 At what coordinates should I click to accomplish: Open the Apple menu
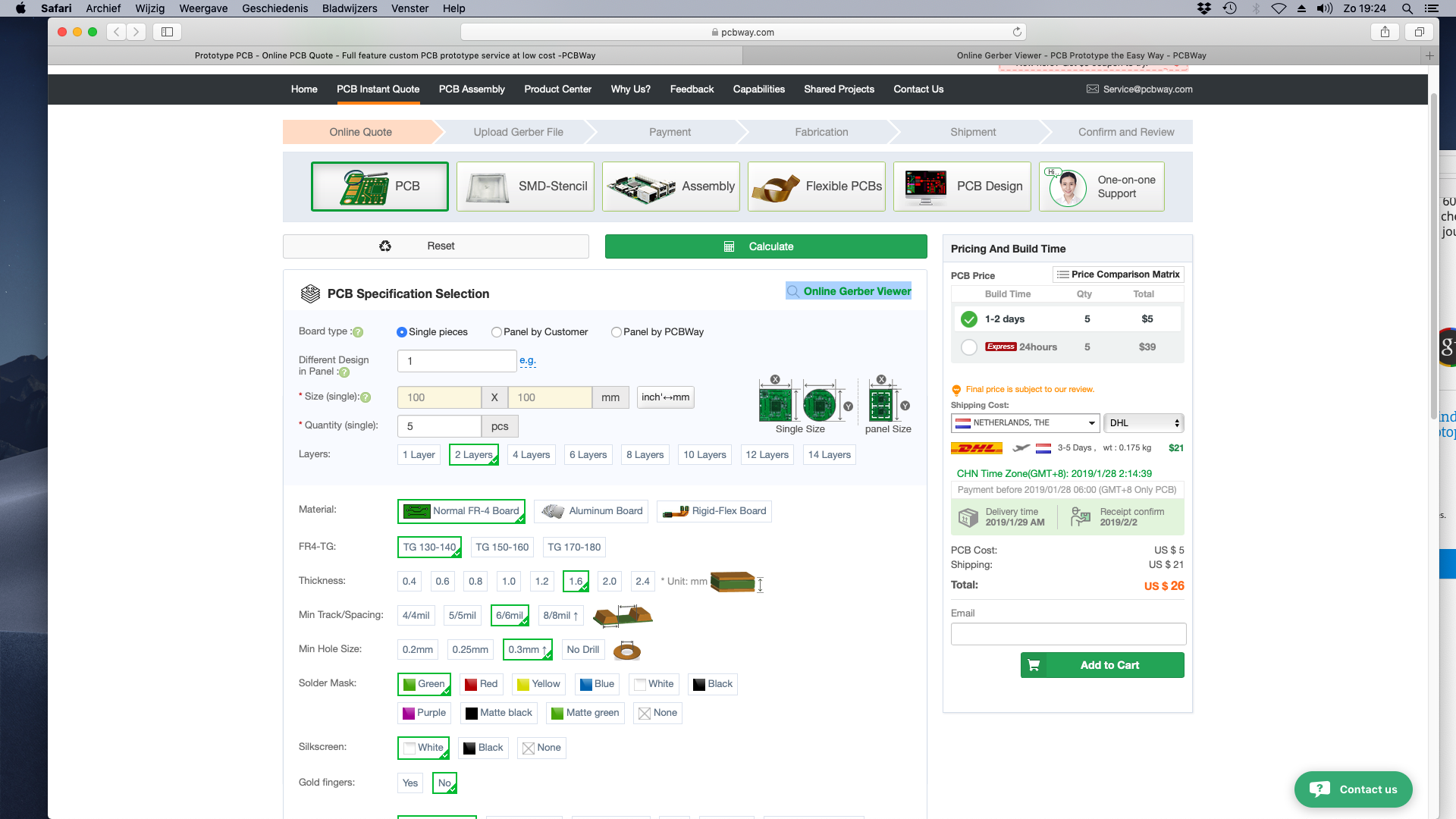tap(20, 8)
